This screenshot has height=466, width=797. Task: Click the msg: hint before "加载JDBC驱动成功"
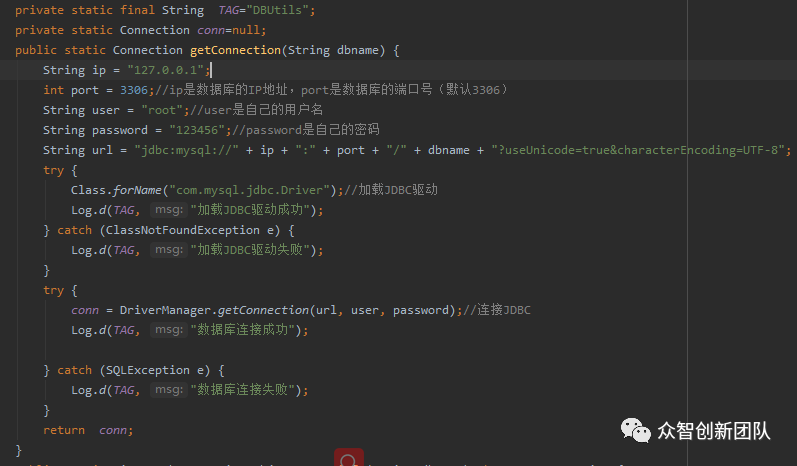tap(169, 209)
